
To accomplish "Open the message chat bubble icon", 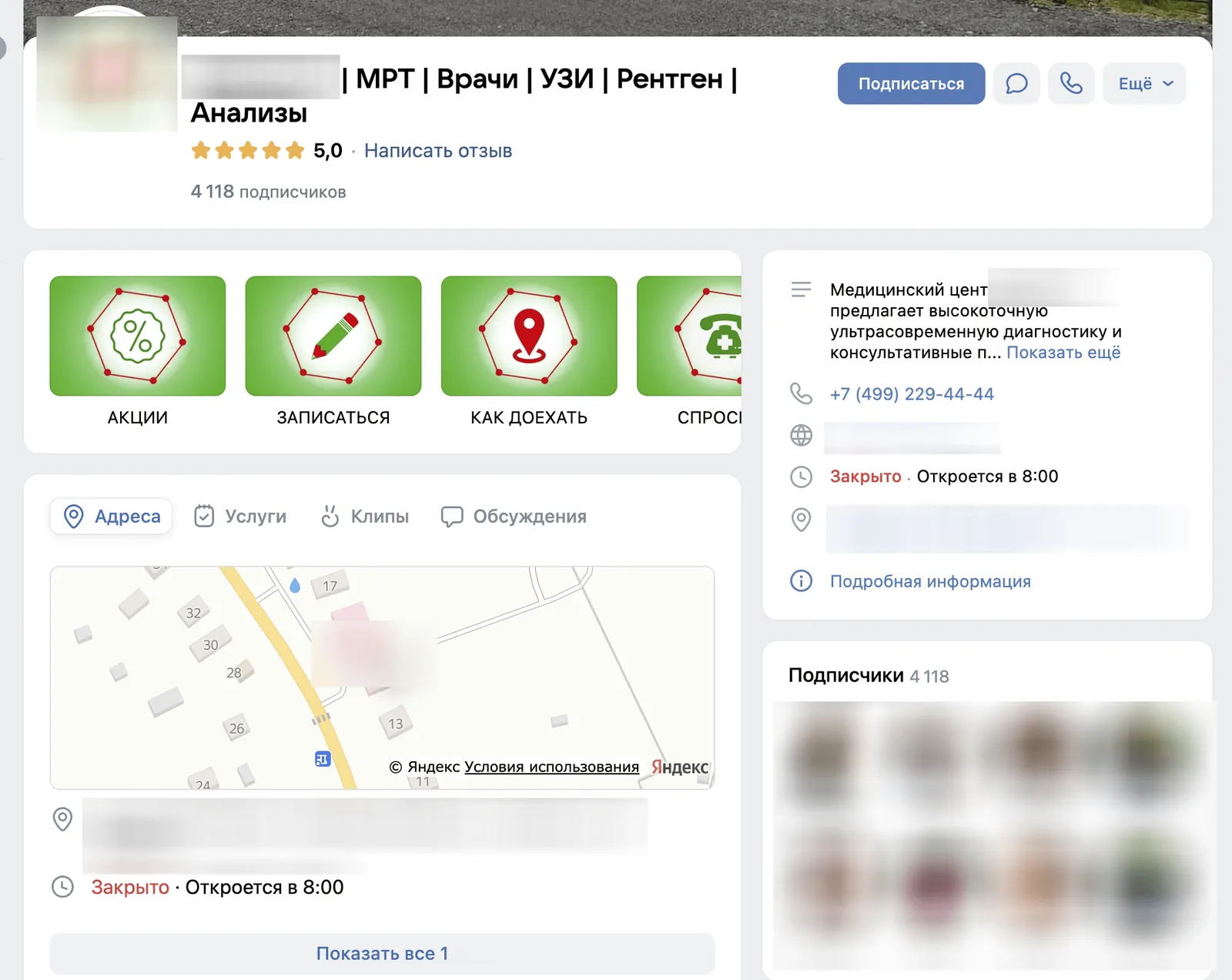I will click(x=1016, y=83).
